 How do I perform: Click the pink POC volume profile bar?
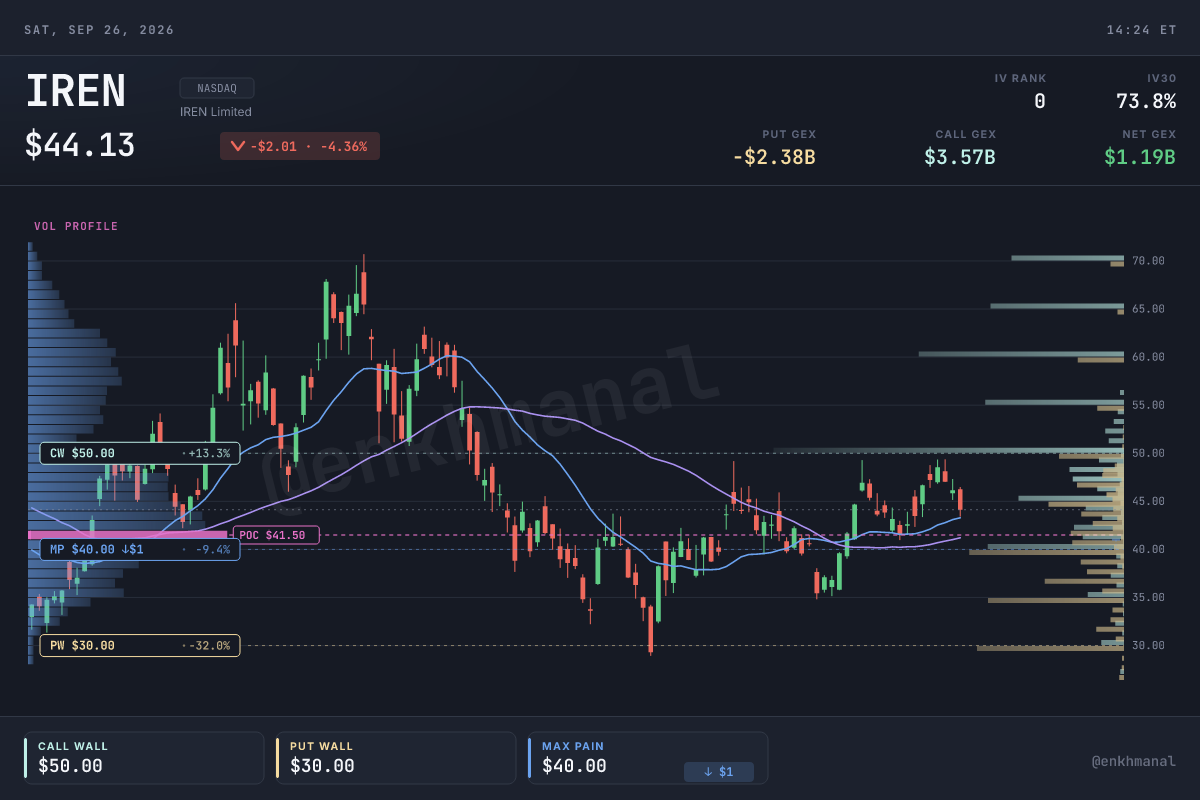click(x=128, y=535)
